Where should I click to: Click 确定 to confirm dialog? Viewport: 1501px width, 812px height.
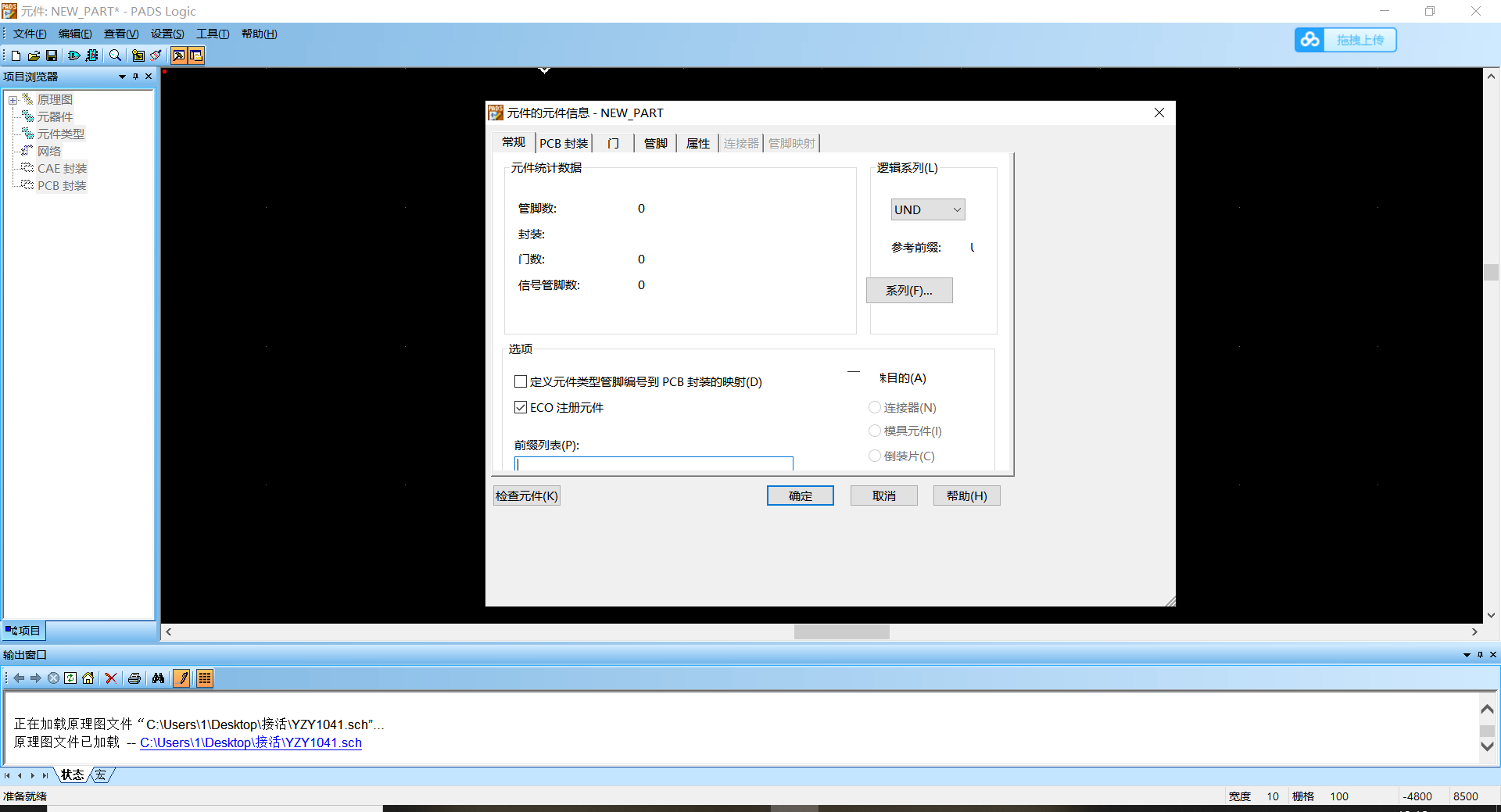(801, 495)
